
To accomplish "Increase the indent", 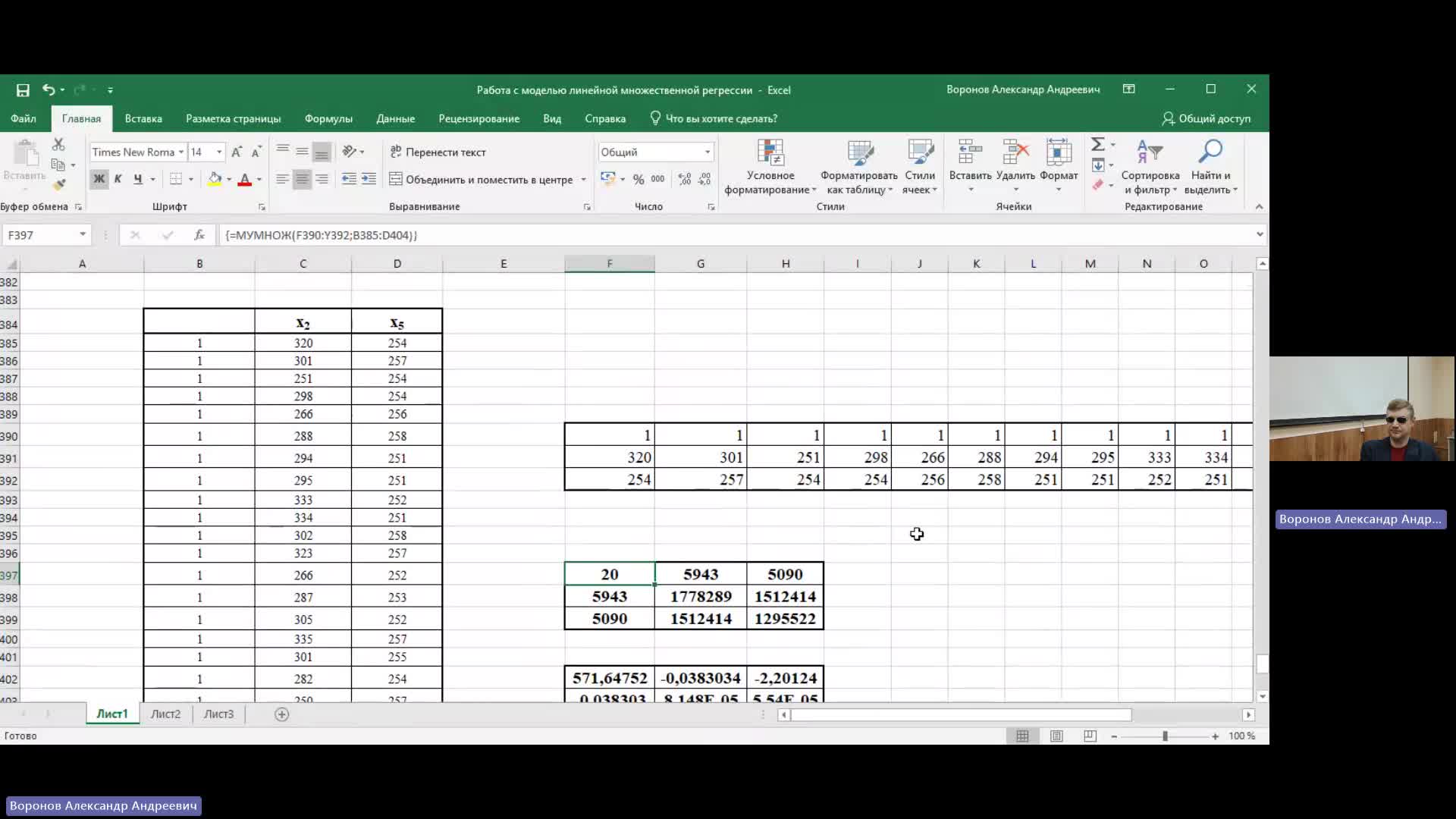I will [369, 179].
